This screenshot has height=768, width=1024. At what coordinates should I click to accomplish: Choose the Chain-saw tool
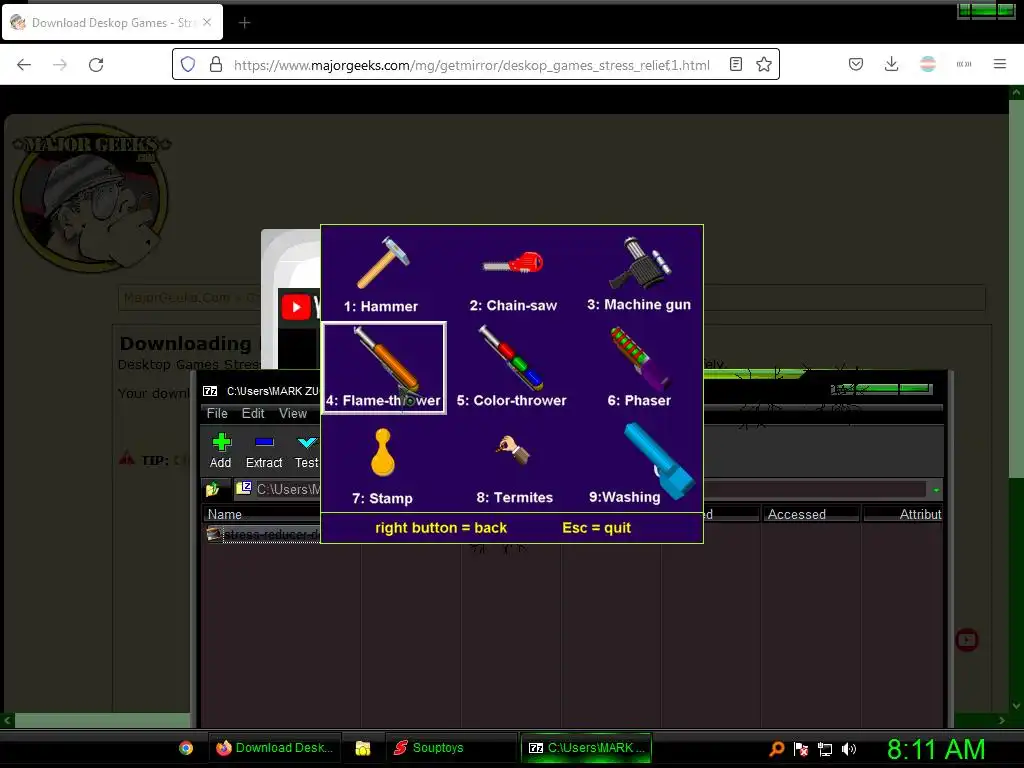pos(513,274)
